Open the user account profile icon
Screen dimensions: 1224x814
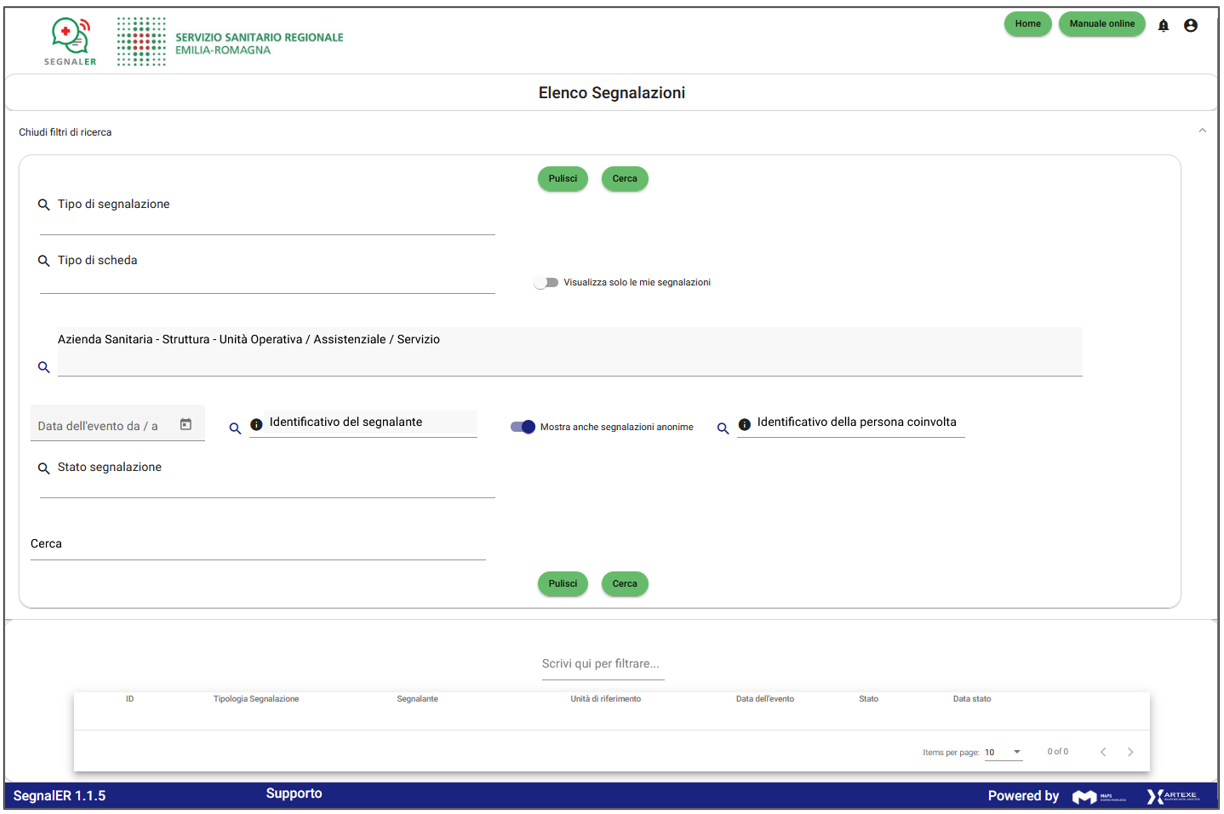point(1190,26)
